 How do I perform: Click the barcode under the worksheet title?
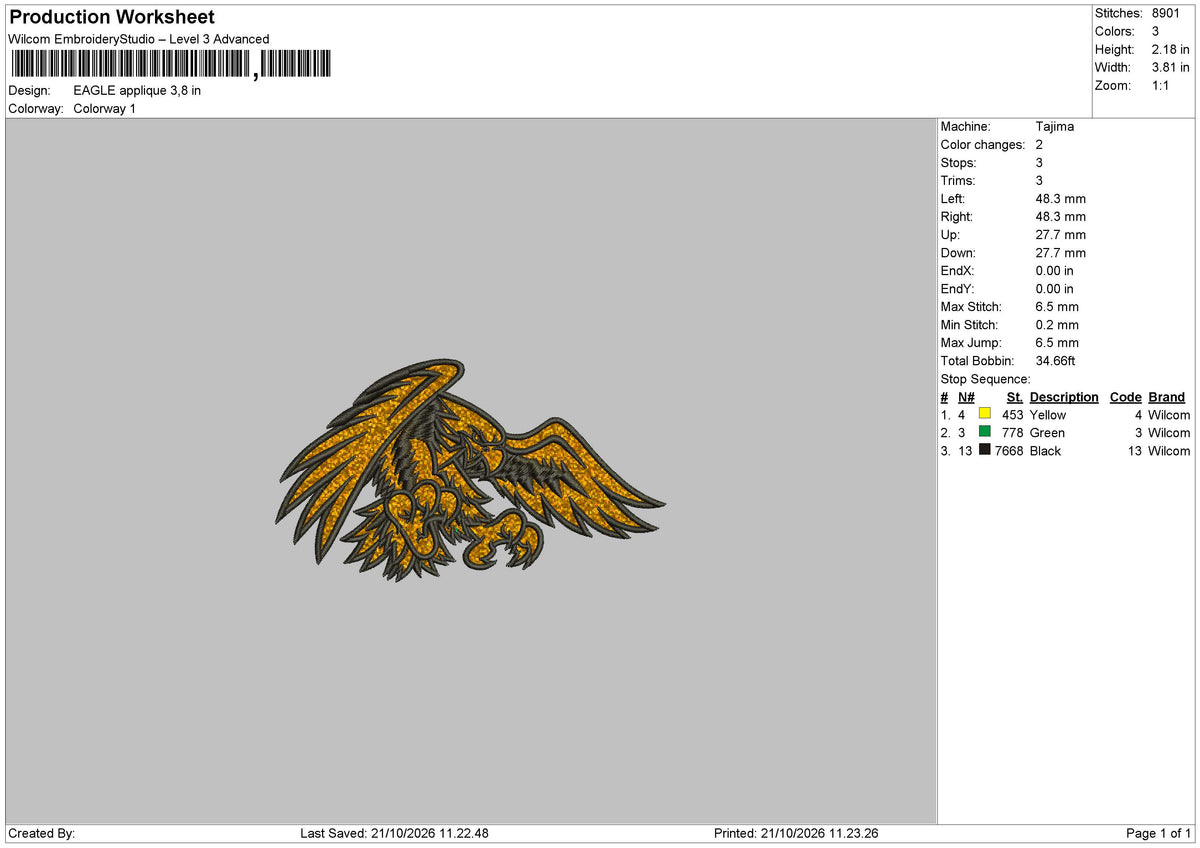click(170, 65)
